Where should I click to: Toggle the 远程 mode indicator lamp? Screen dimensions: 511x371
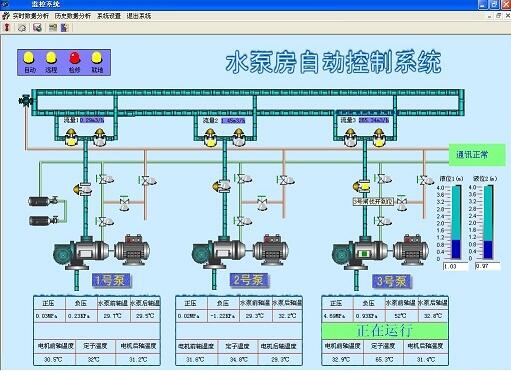[51, 57]
